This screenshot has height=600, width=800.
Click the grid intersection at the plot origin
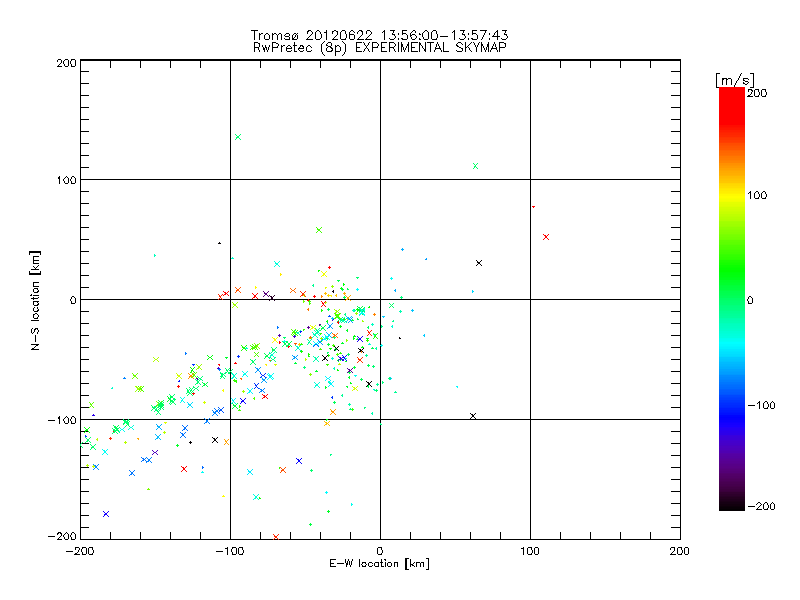click(x=380, y=299)
